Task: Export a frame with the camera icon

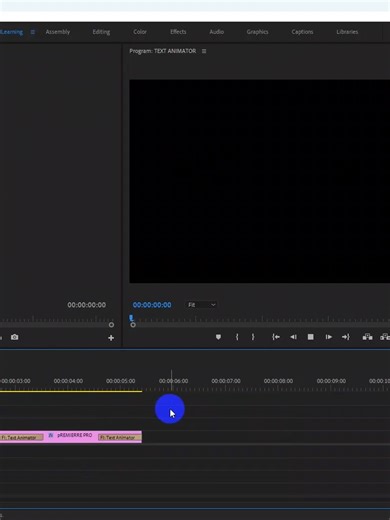Action: [15, 337]
